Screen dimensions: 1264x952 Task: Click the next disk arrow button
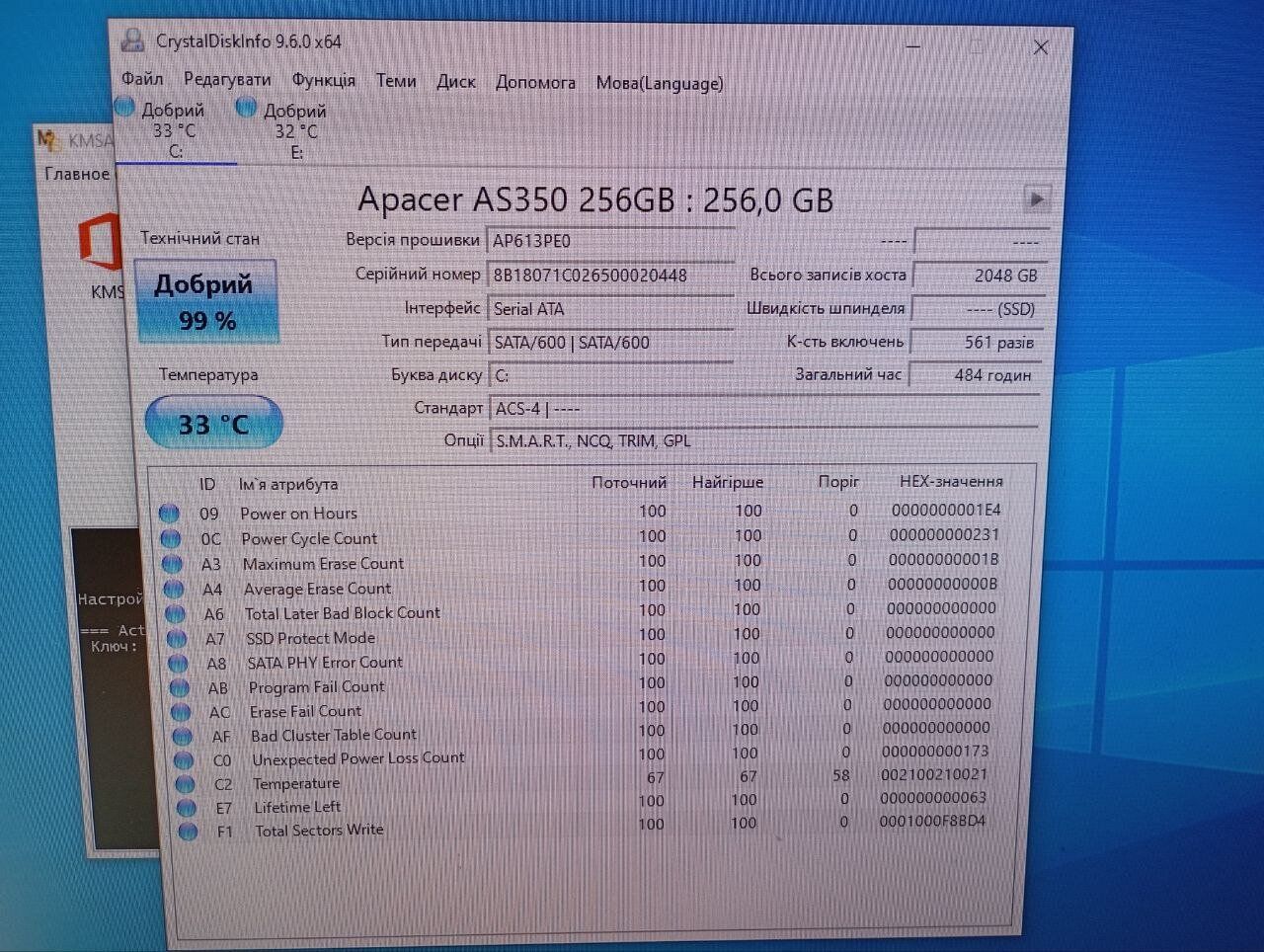pyautogui.click(x=1036, y=198)
